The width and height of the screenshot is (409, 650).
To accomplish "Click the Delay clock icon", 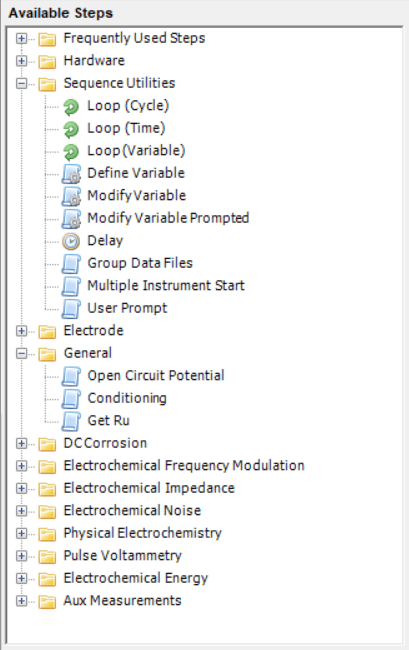I will click(x=71, y=241).
